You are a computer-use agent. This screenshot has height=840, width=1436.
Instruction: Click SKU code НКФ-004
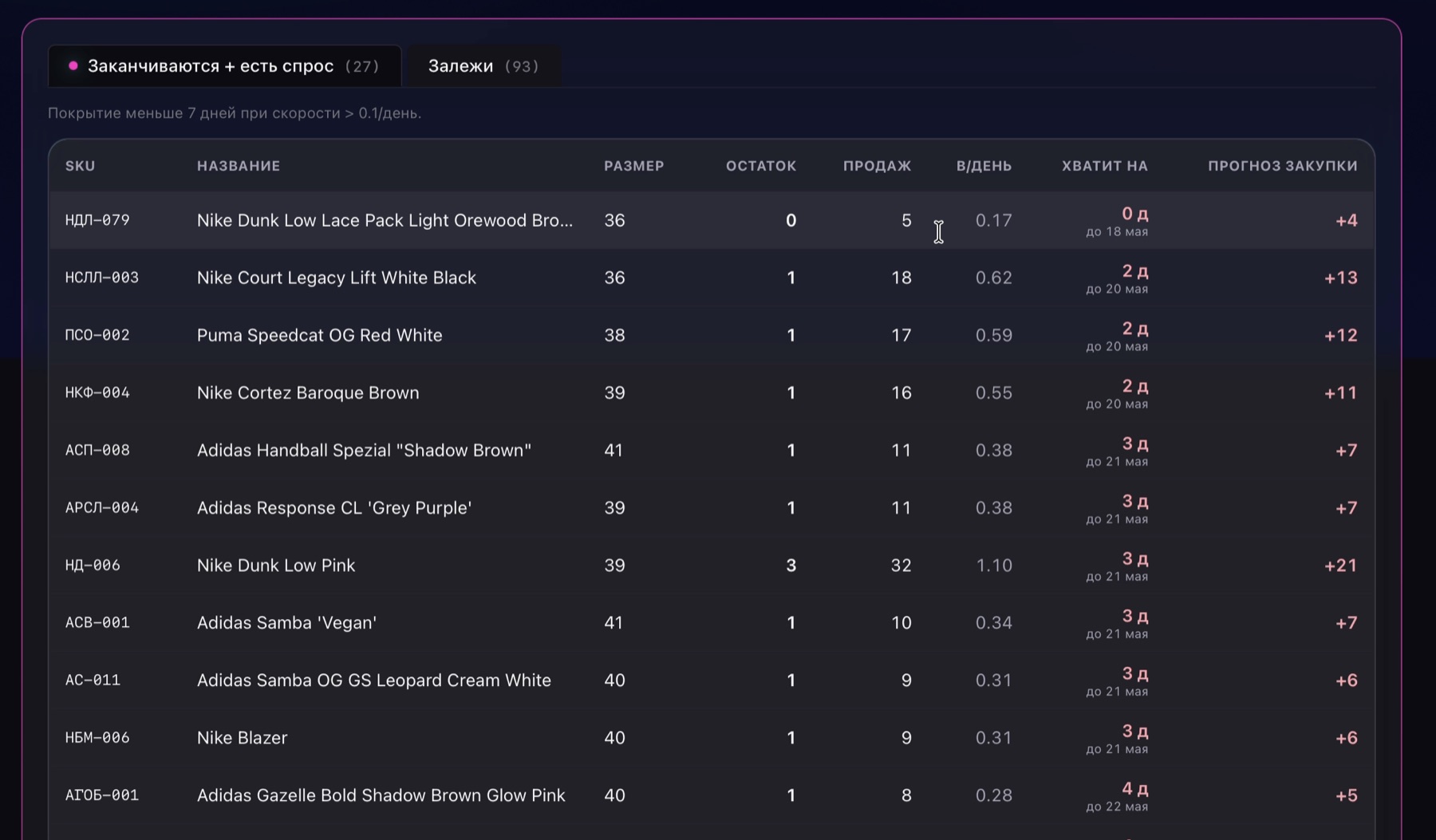(x=97, y=392)
